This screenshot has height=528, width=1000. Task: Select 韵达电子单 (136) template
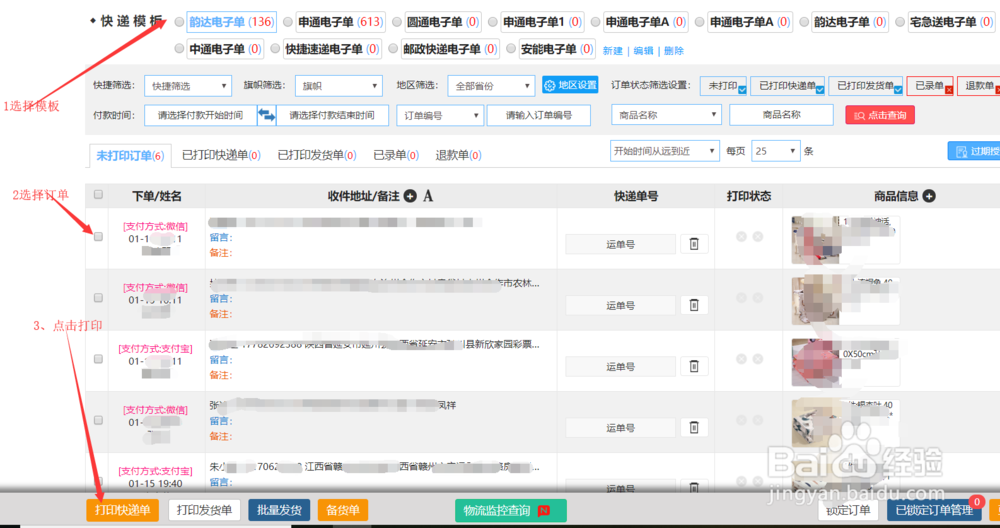(x=179, y=22)
